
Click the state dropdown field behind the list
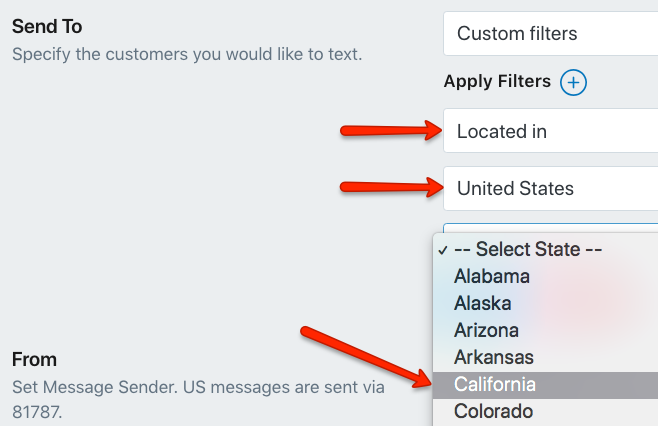tap(551, 228)
